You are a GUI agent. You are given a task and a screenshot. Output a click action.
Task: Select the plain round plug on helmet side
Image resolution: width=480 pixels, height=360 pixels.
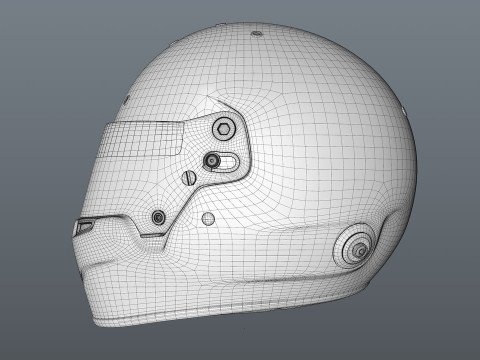pos(208,219)
